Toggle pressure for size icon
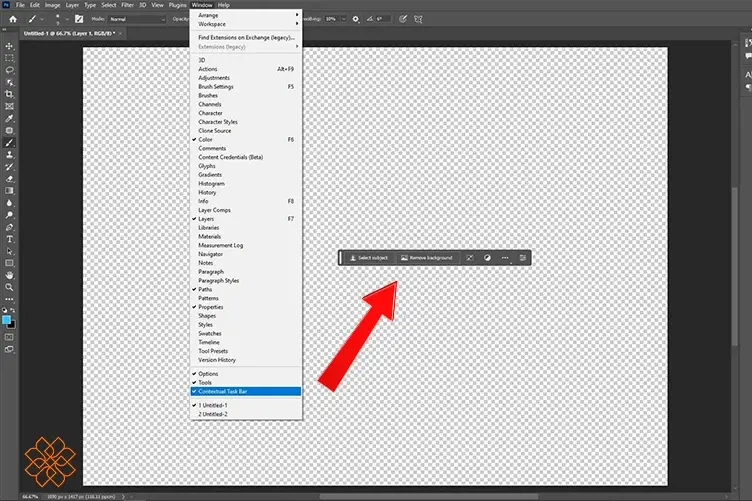This screenshot has height=501, width=752. coord(403,19)
